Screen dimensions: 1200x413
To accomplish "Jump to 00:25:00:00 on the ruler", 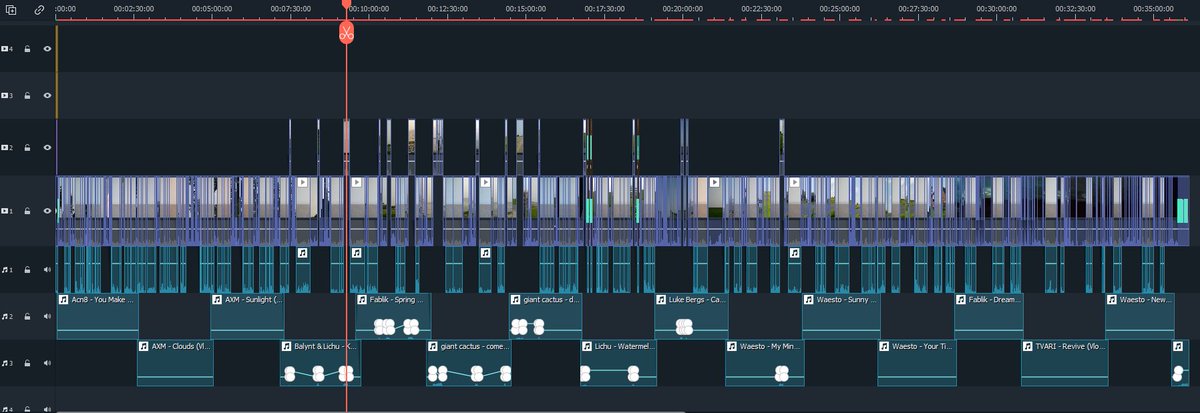I will pos(840,8).
